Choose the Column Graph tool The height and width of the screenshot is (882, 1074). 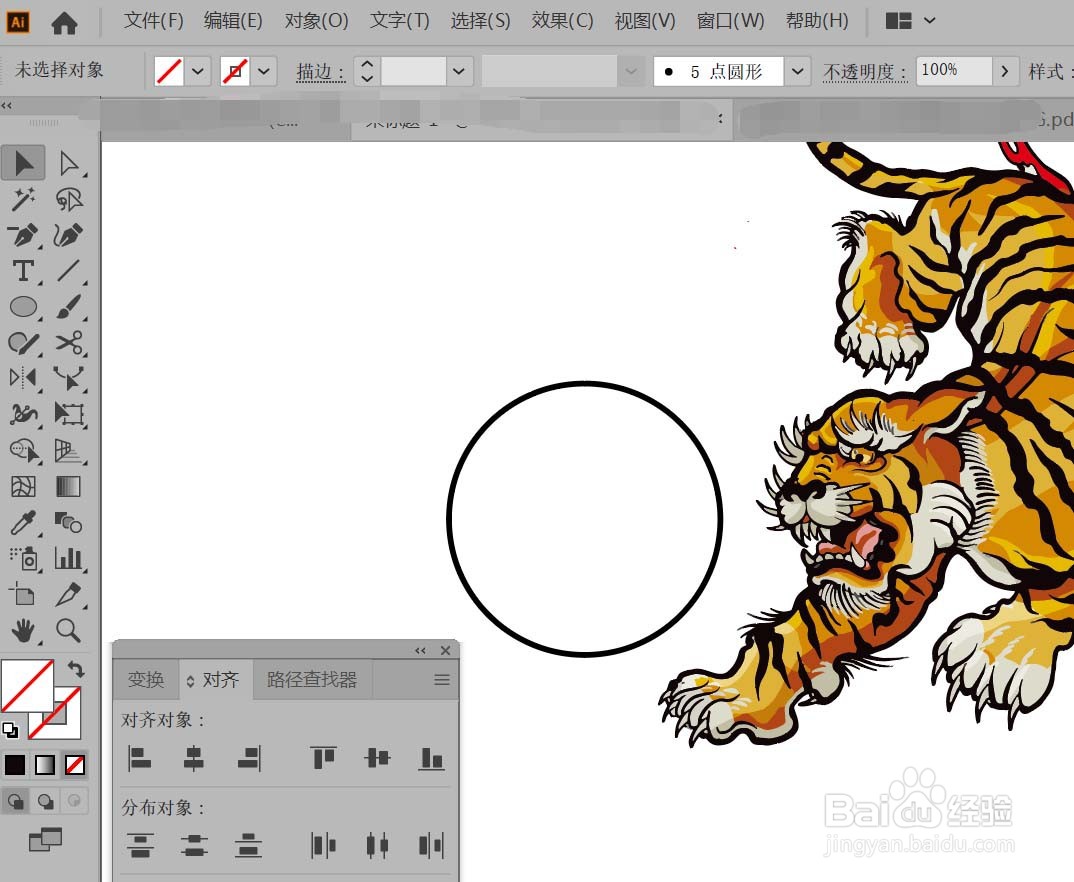68,558
